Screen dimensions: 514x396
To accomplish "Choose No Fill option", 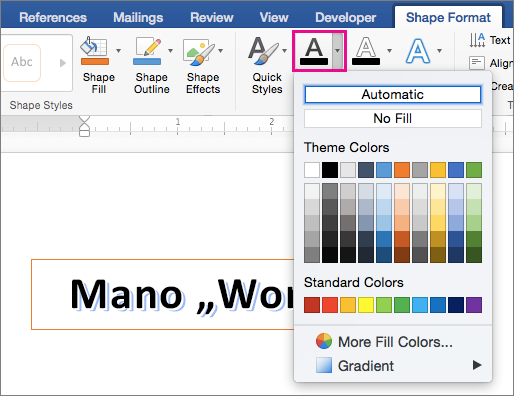I will [x=393, y=118].
